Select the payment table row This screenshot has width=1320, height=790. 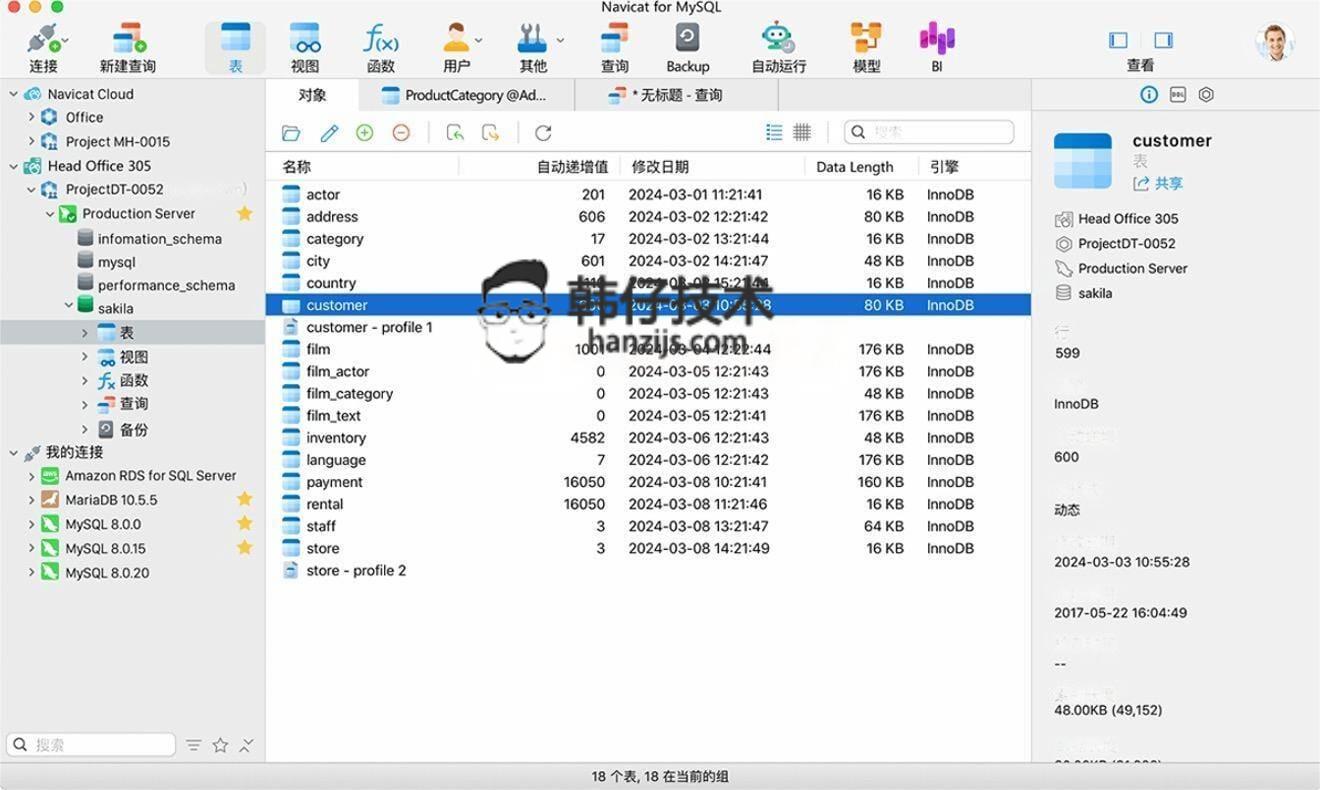[648, 482]
